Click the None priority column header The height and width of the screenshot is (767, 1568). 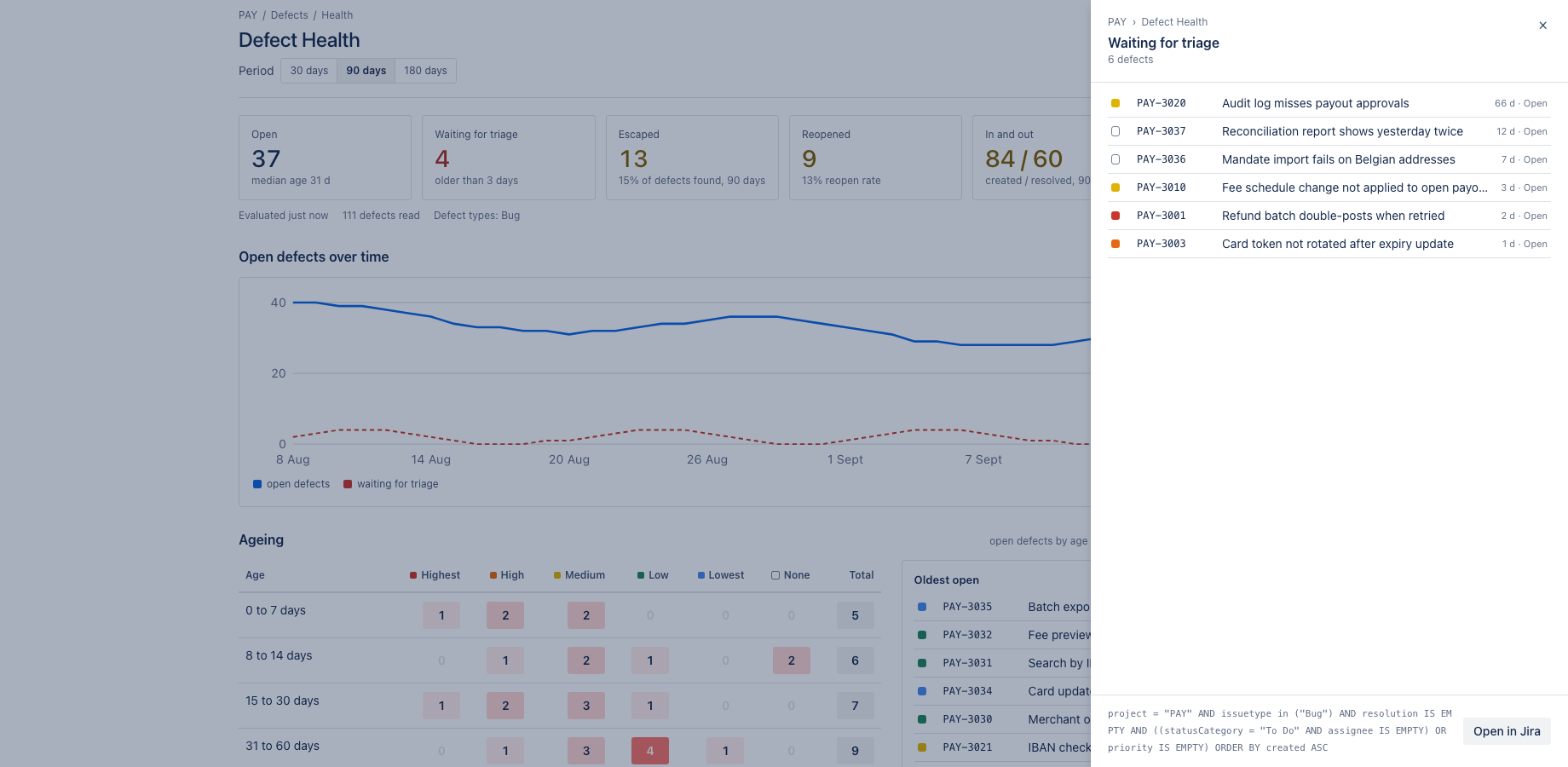pos(791,575)
